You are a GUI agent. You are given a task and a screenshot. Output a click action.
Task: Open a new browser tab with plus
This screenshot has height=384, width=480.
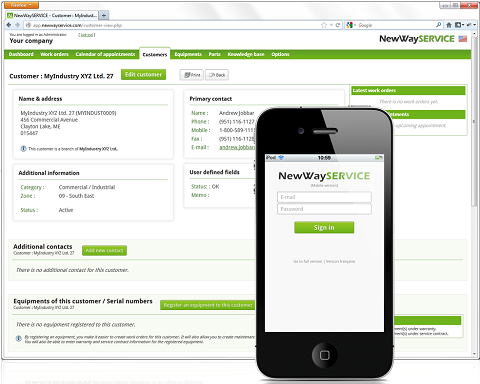point(104,15)
